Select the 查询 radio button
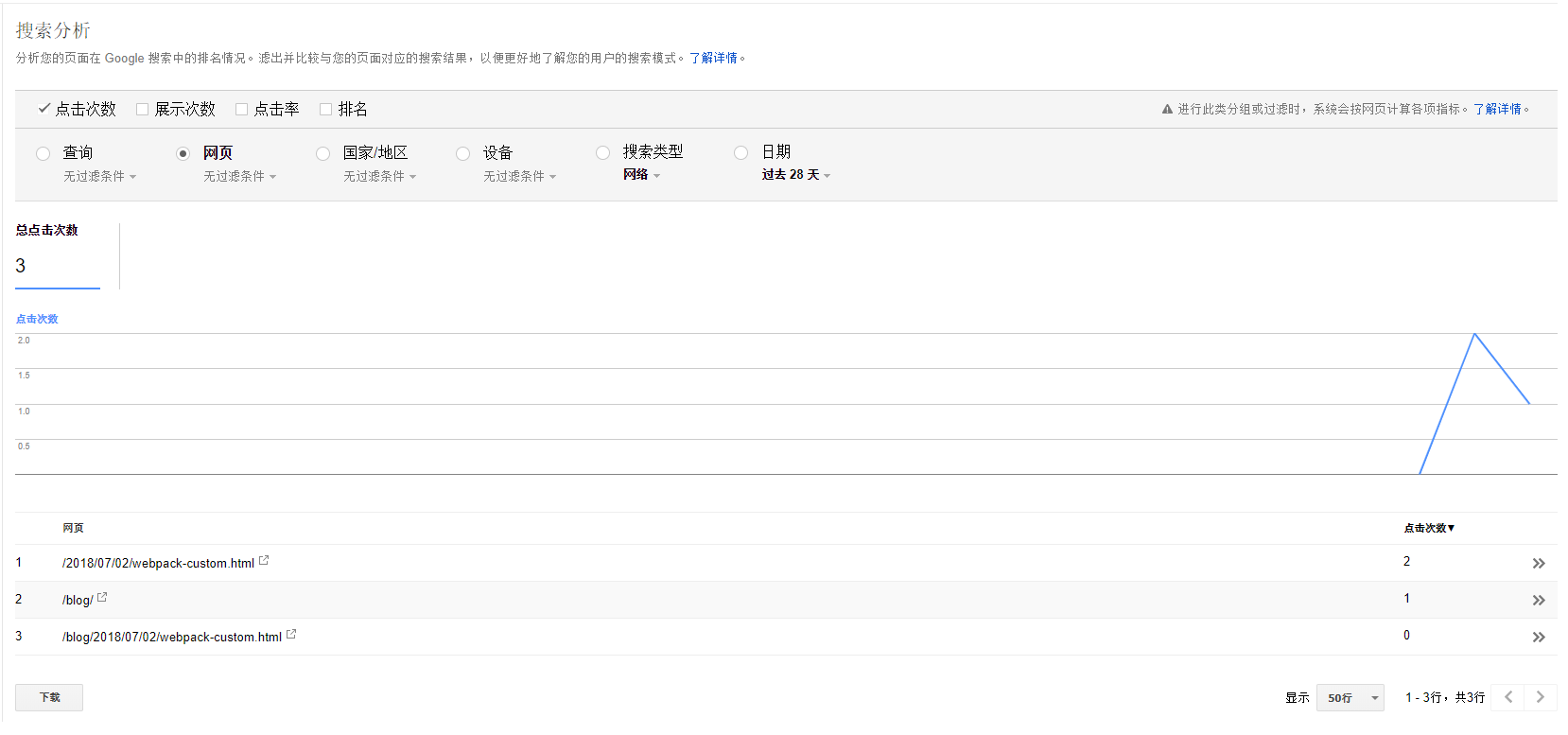The width and height of the screenshot is (1568, 735). tap(43, 153)
